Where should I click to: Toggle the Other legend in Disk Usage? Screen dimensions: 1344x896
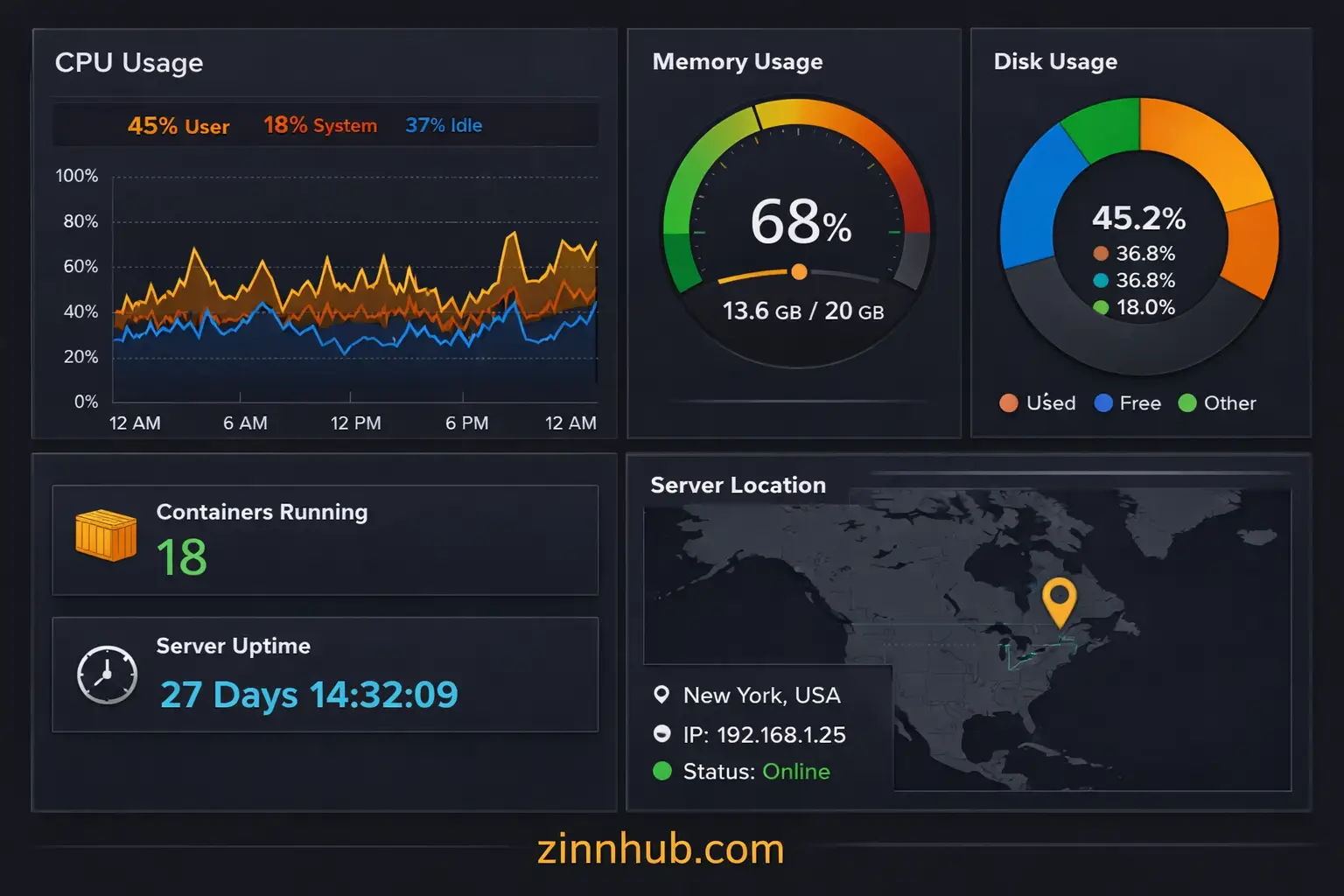pyautogui.click(x=1217, y=402)
